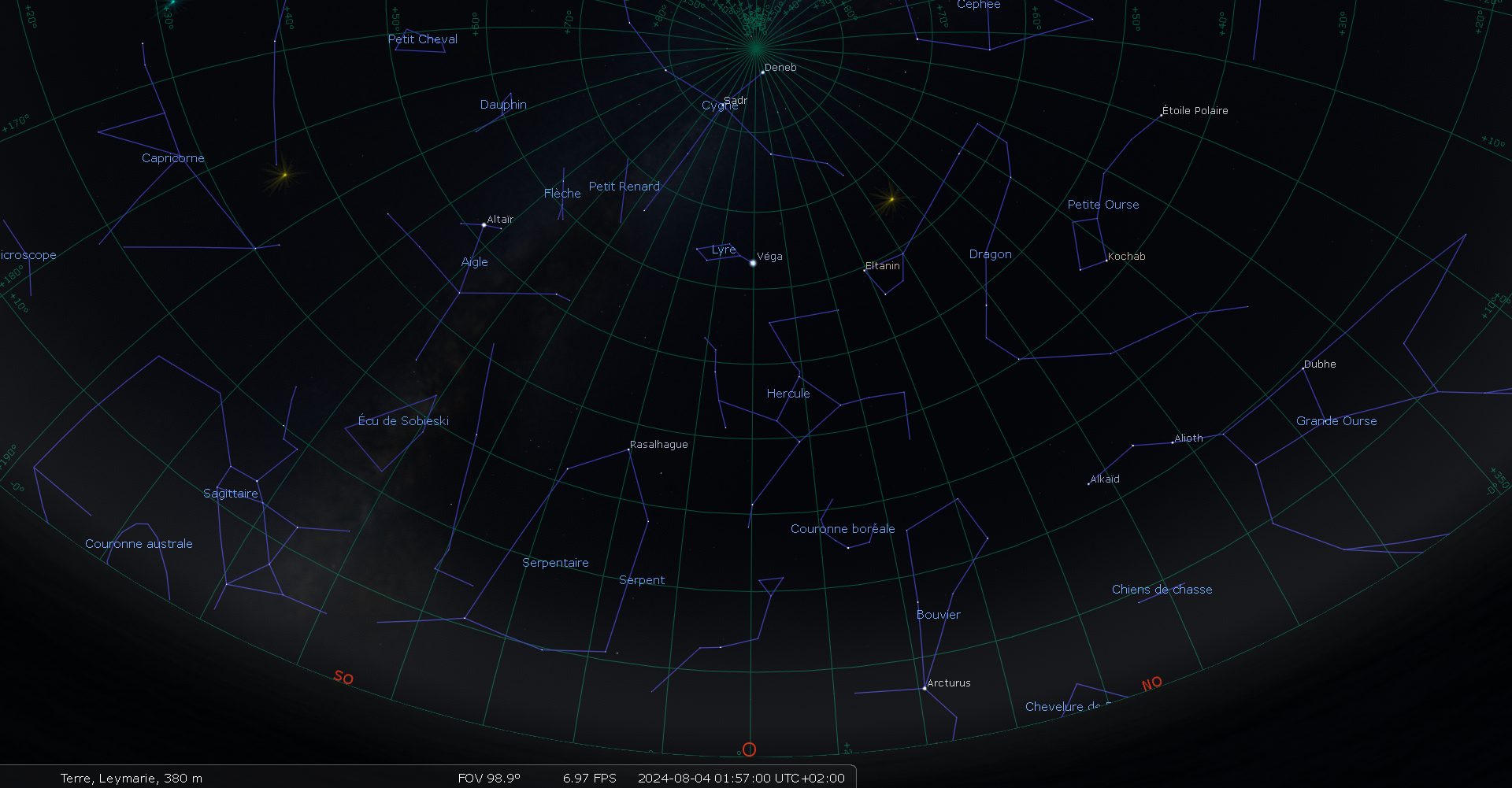This screenshot has height=788, width=1512.
Task: Select the star Alioth
Action: click(x=1173, y=442)
